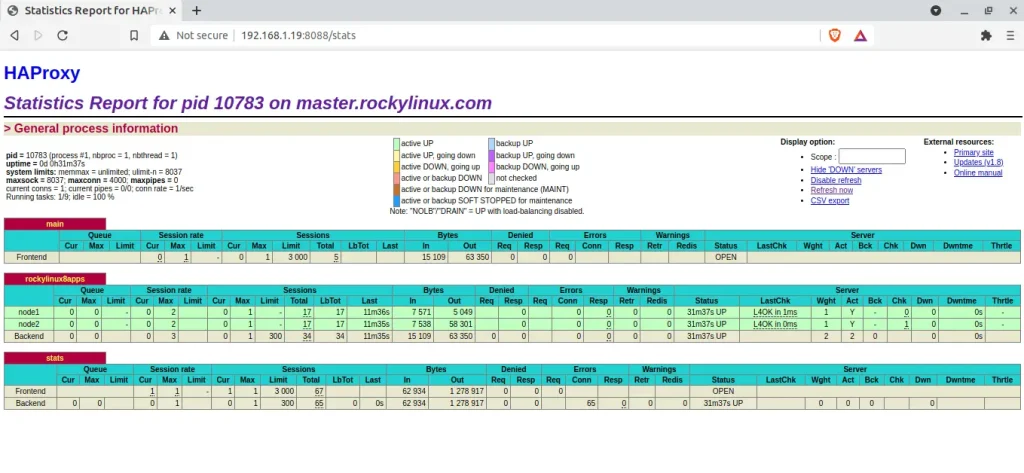Open the browser hamburger menu
This screenshot has height=473, width=1024.
(x=1010, y=35)
